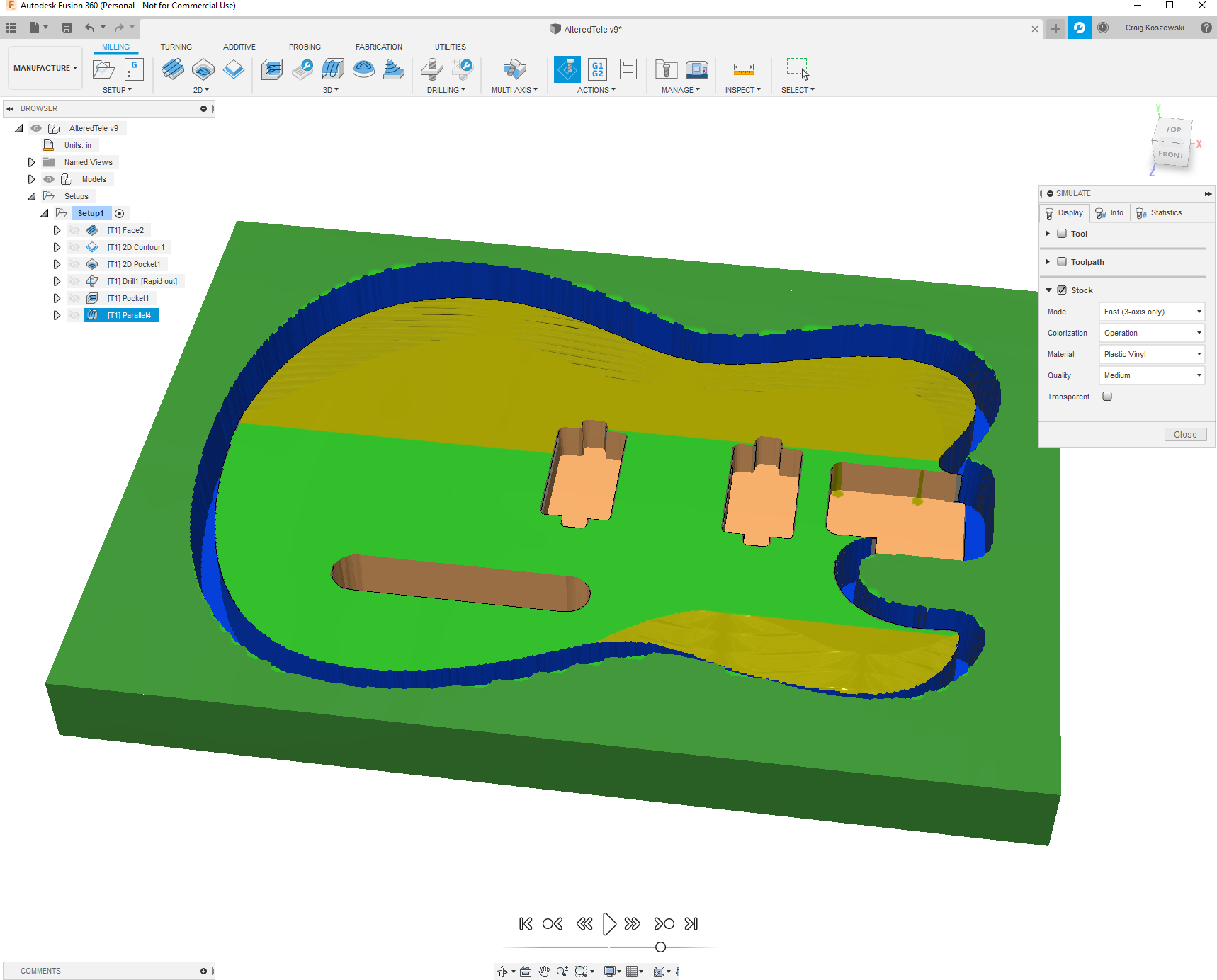Screen dimensions: 1217x980
Task: Enable the Tool display checkbox
Action: (1062, 234)
